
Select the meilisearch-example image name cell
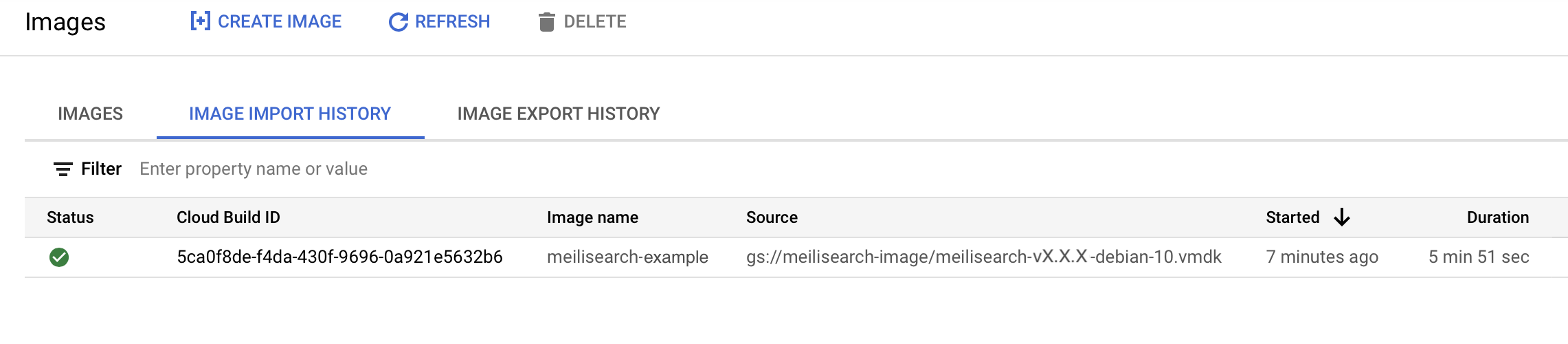627,257
